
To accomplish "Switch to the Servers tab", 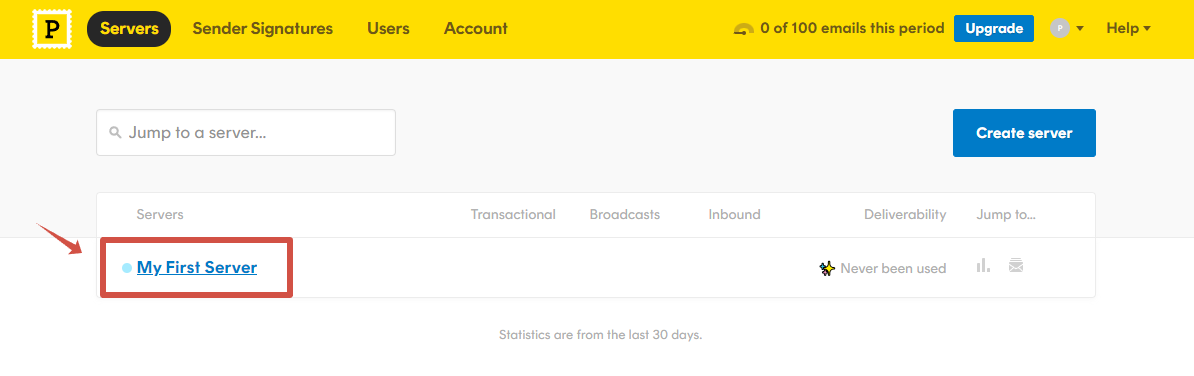I will point(129,29).
